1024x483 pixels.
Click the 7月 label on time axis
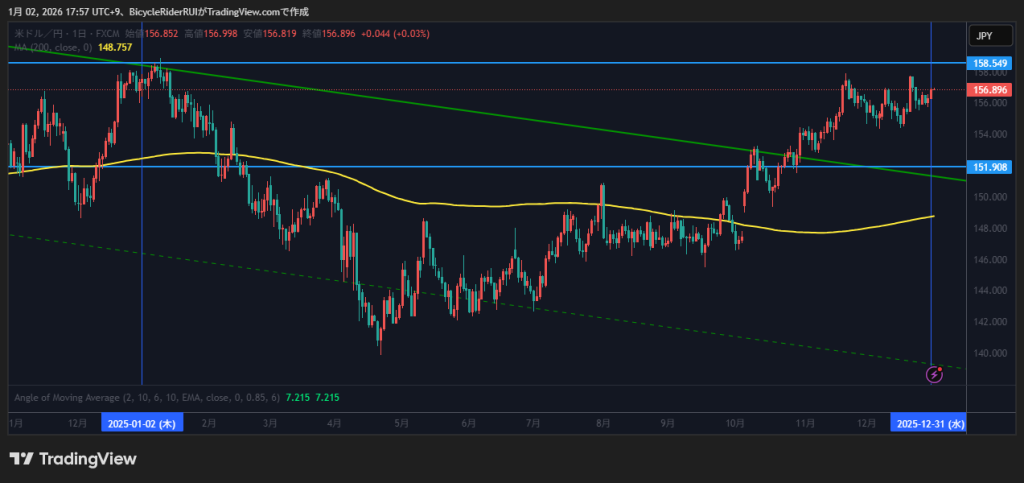pos(533,424)
